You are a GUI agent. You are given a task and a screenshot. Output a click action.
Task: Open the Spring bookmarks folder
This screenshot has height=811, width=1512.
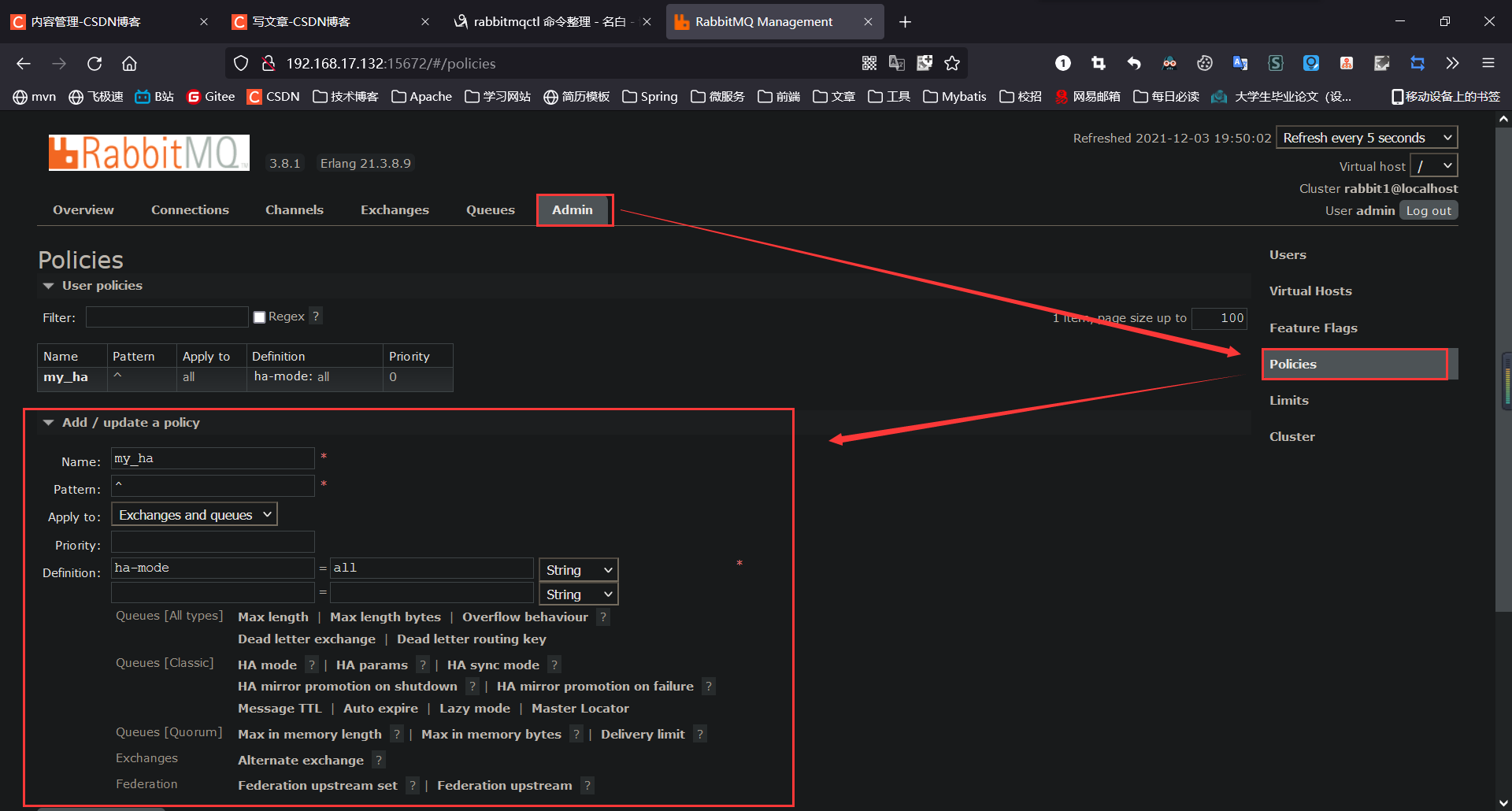tap(650, 96)
